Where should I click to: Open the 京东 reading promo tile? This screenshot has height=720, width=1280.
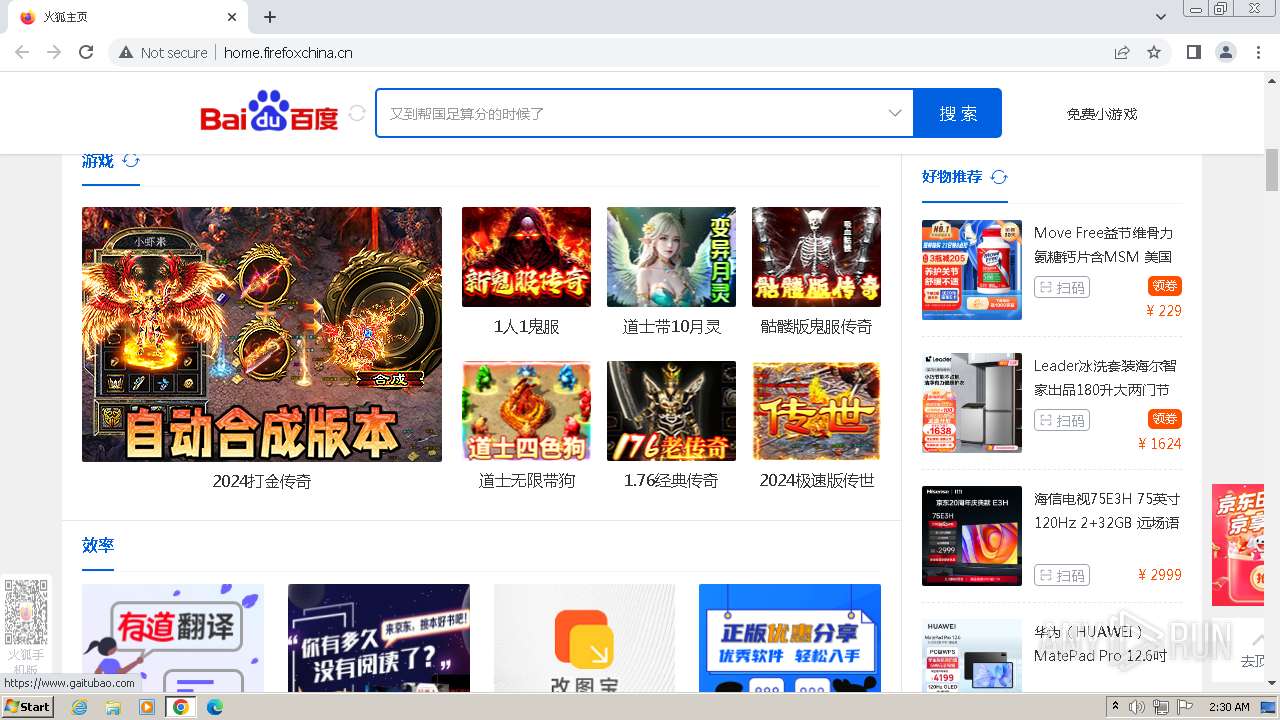point(379,638)
